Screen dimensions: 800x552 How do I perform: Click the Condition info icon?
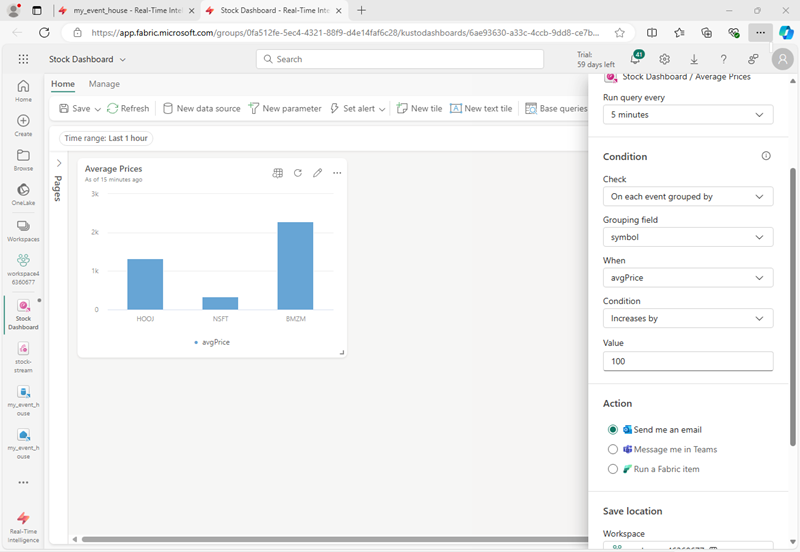click(x=766, y=156)
